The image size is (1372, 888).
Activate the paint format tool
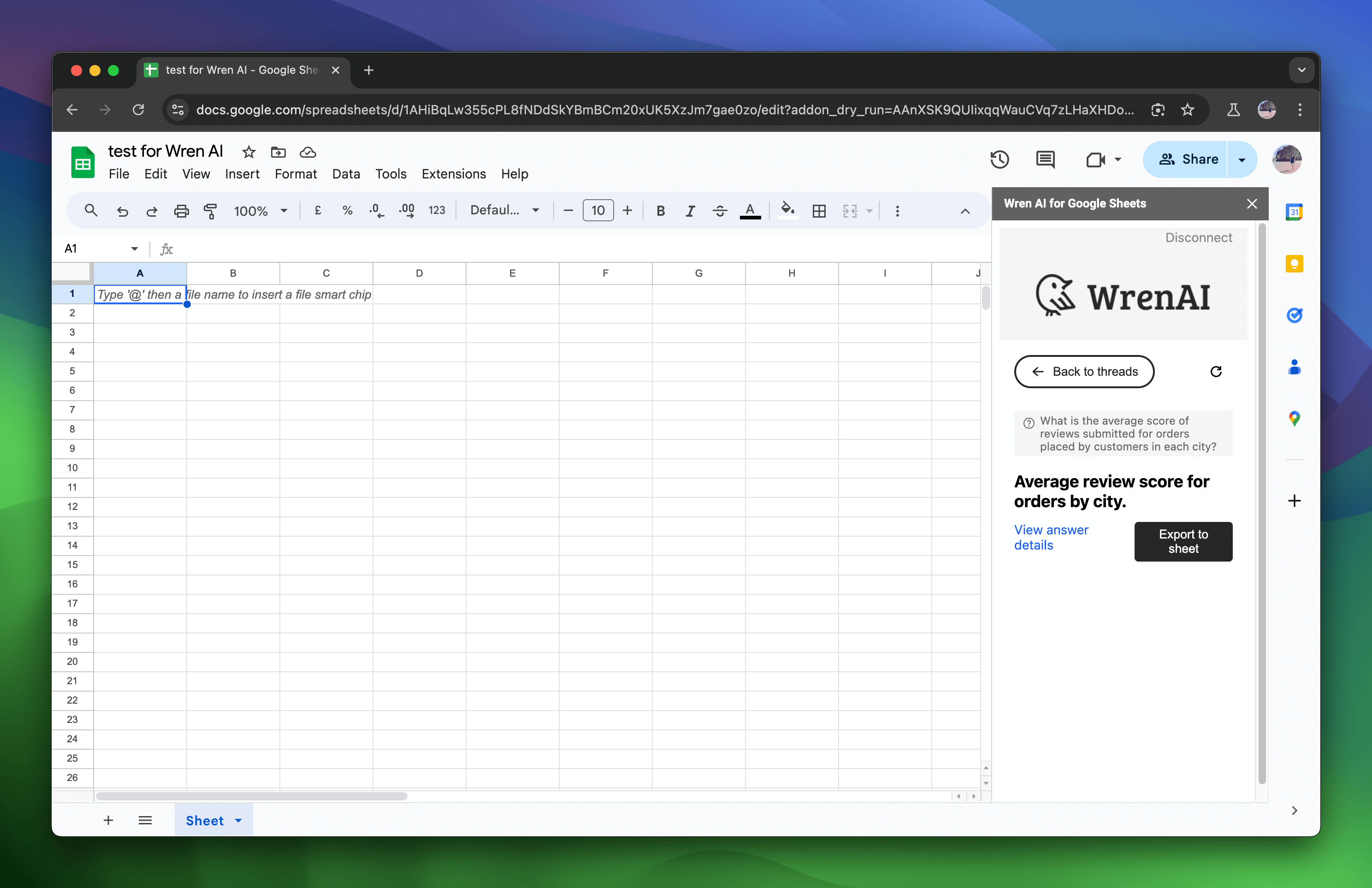[x=210, y=211]
